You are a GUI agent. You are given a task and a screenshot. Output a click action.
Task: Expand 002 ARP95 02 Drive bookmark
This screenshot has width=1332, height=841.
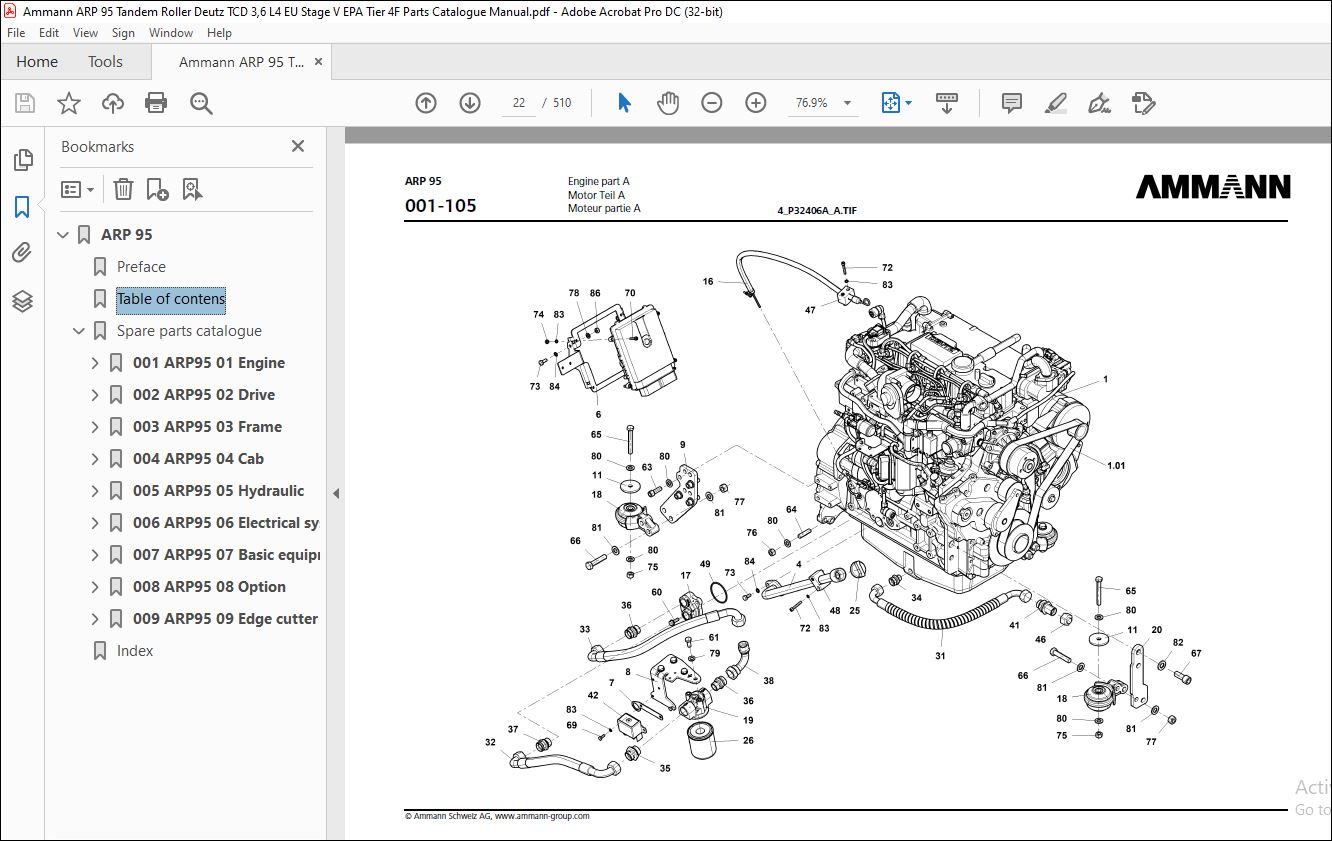95,395
